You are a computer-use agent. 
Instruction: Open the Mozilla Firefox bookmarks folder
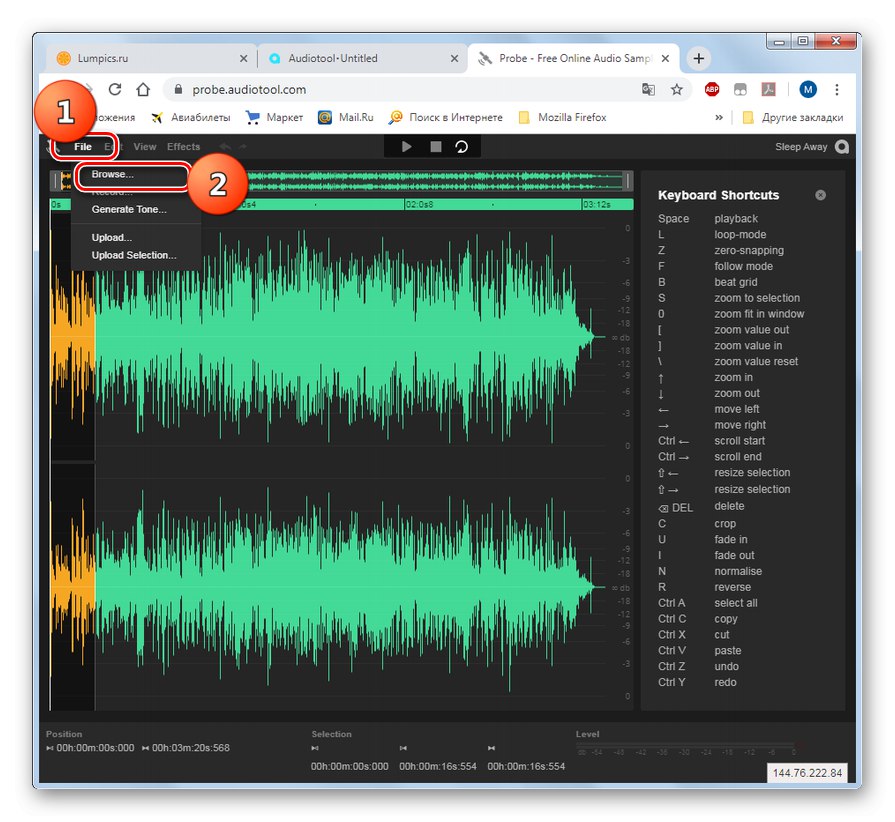(562, 118)
